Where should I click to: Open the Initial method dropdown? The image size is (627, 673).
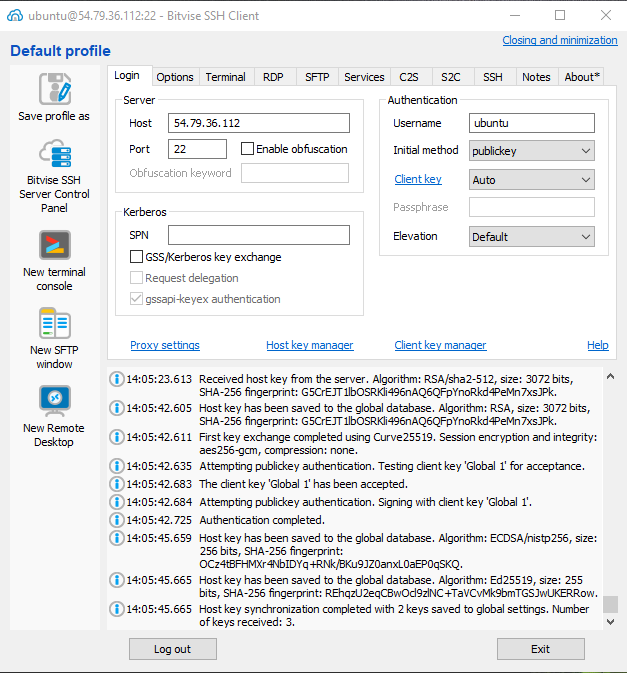coord(531,151)
